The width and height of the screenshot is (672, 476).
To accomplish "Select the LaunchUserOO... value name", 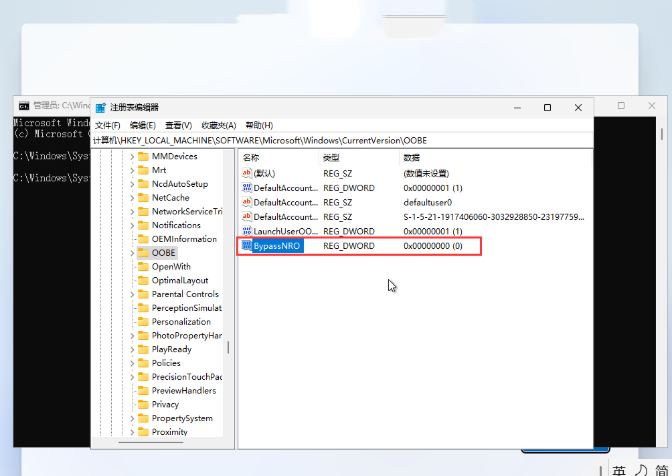I will coord(286,231).
